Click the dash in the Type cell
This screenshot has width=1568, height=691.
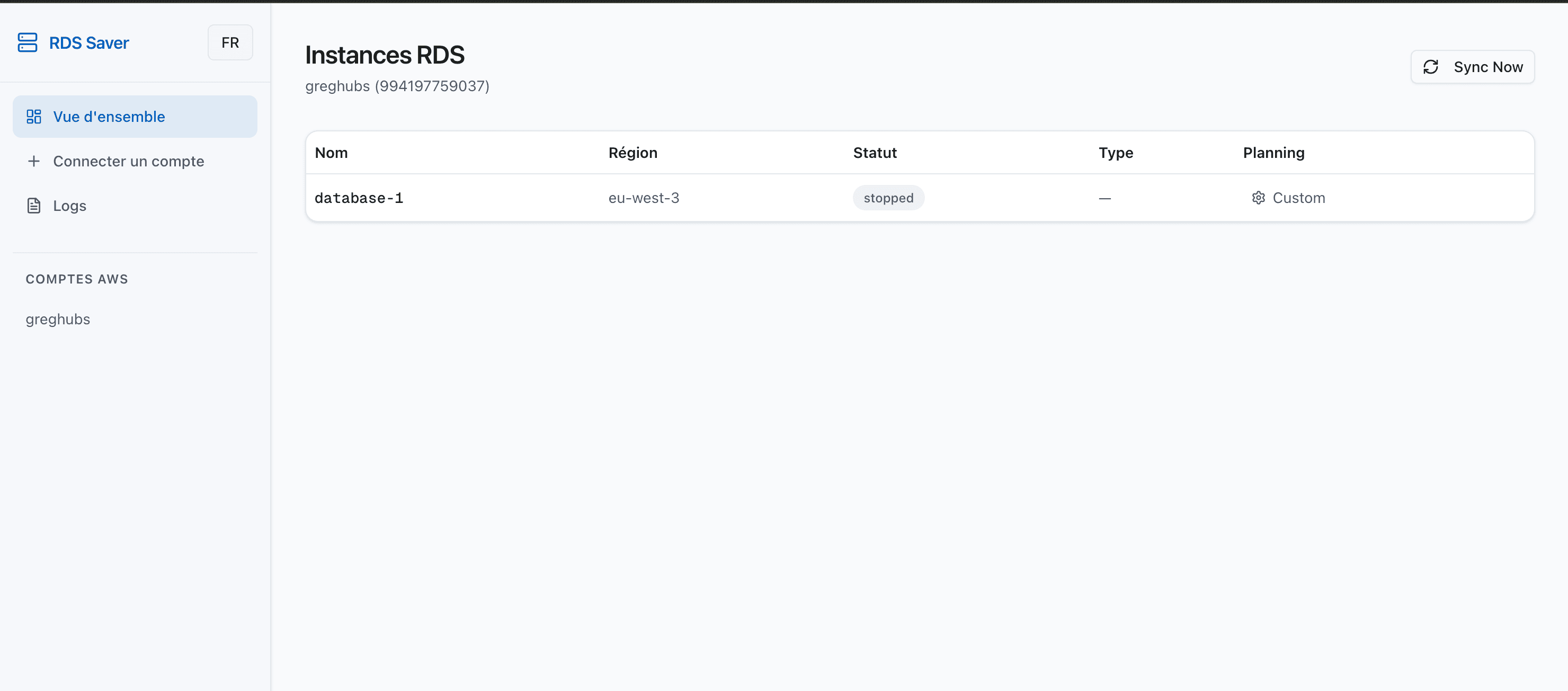tap(1104, 199)
